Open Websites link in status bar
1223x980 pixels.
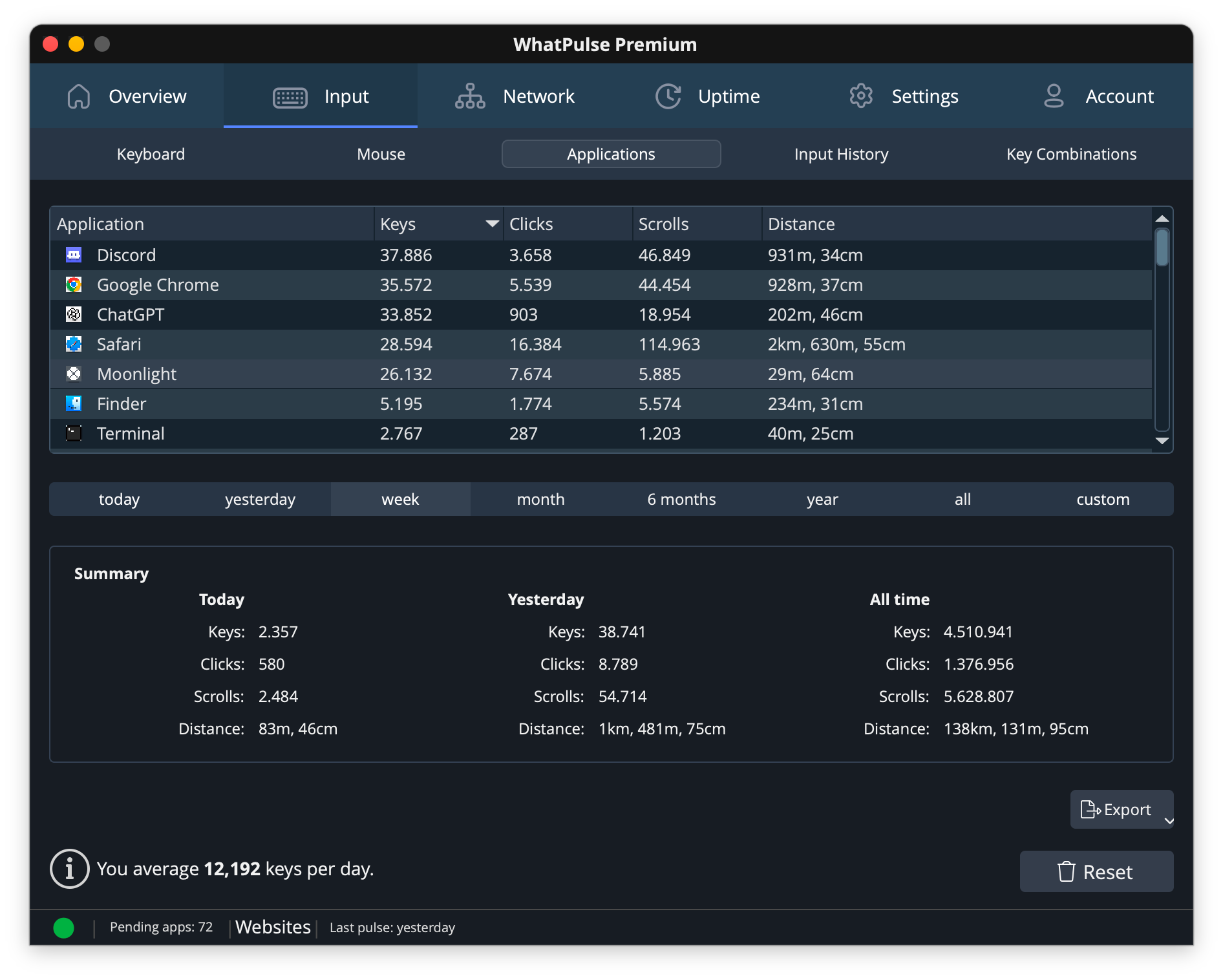(x=273, y=927)
